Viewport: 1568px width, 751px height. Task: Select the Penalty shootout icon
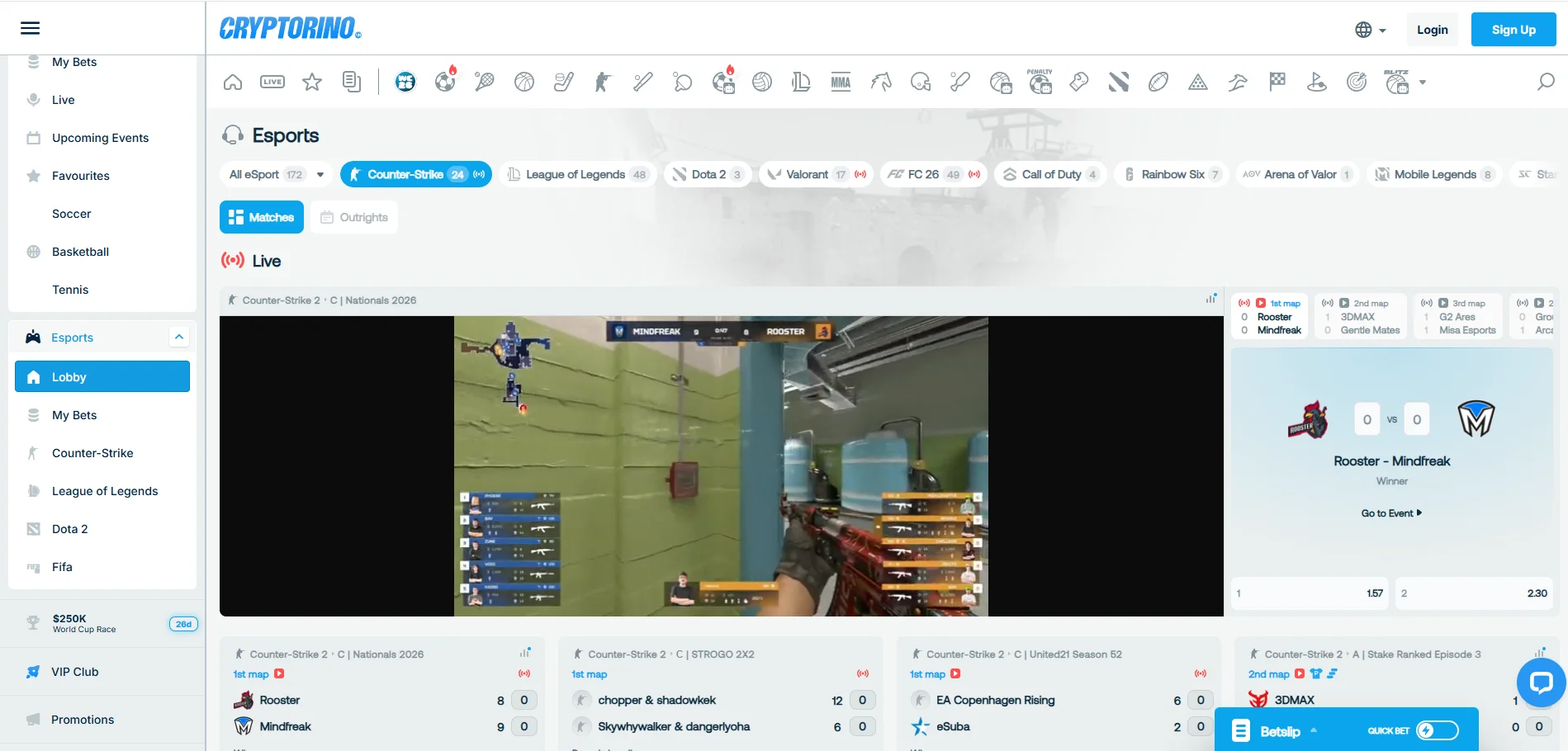(x=1040, y=81)
